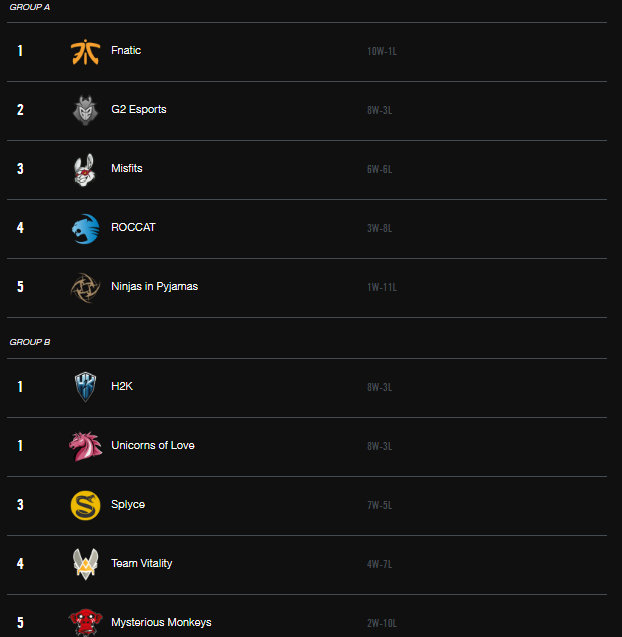Viewport: 622px width, 637px height.
Task: Click the Team Vitality name link
Action: coord(141,563)
